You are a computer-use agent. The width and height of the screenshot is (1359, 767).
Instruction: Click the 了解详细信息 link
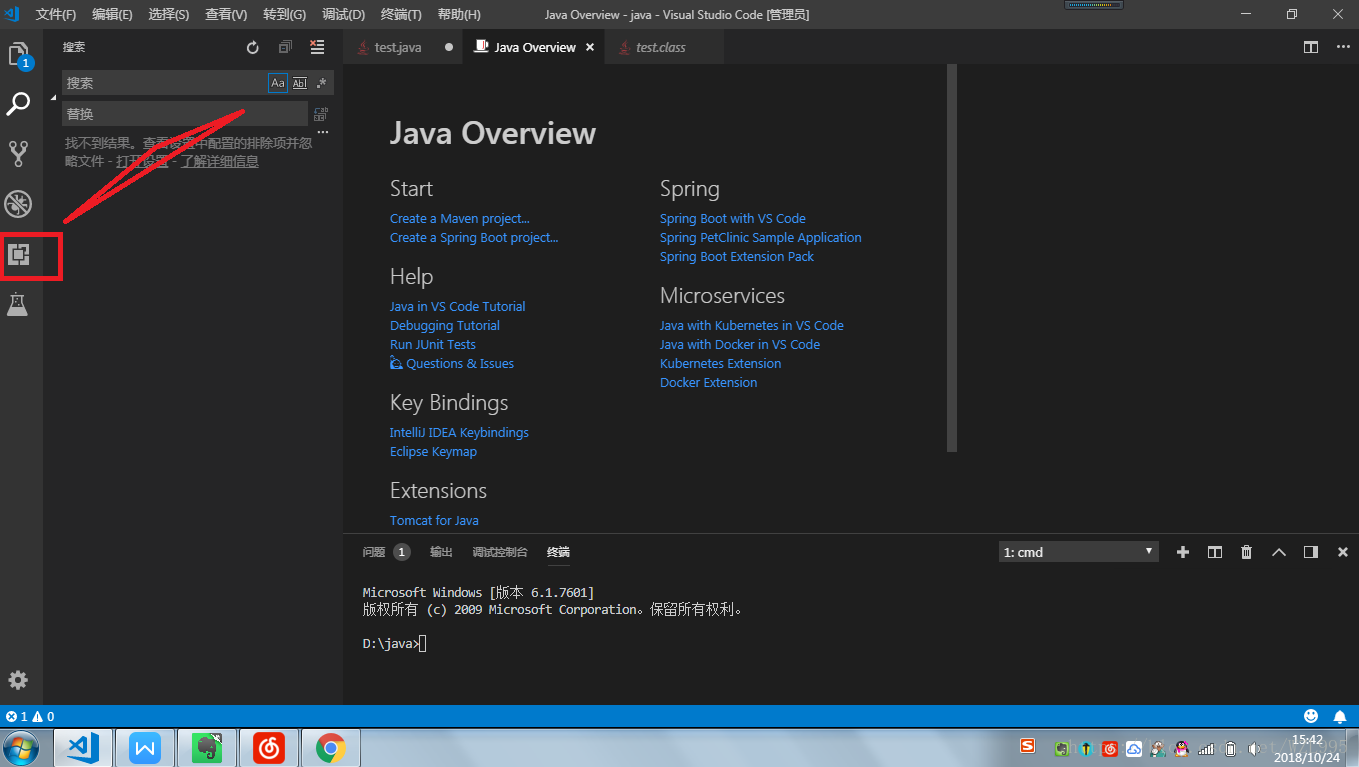[220, 161]
